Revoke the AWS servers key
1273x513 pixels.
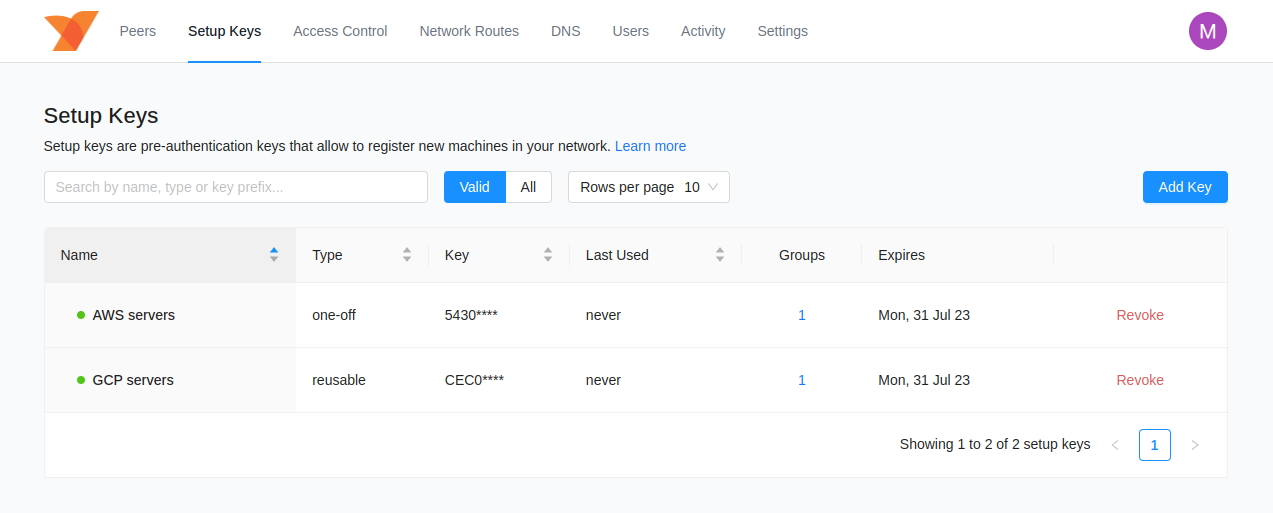click(1140, 315)
